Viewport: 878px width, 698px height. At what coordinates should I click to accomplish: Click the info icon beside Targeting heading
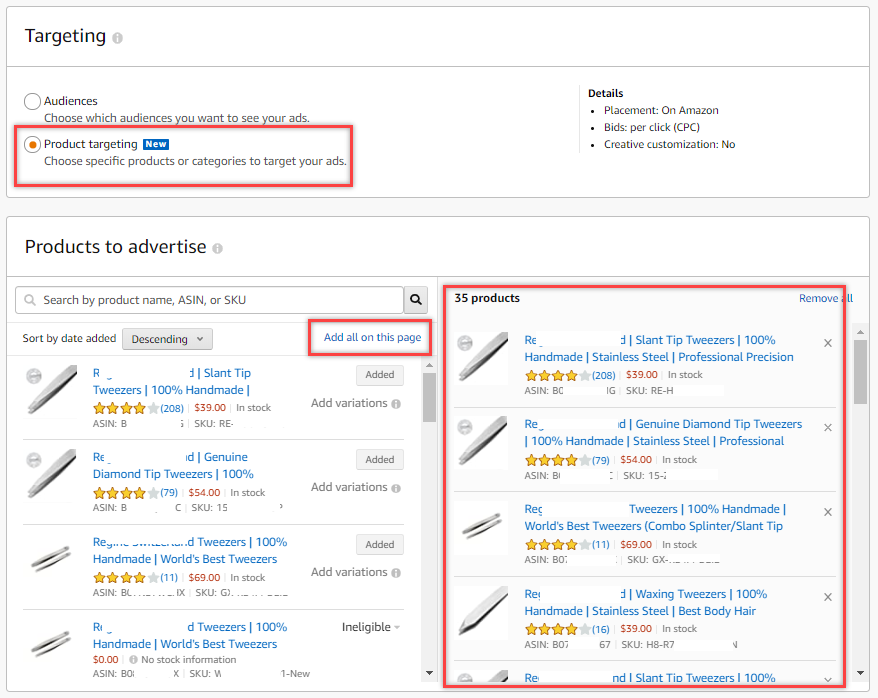pyautogui.click(x=117, y=38)
